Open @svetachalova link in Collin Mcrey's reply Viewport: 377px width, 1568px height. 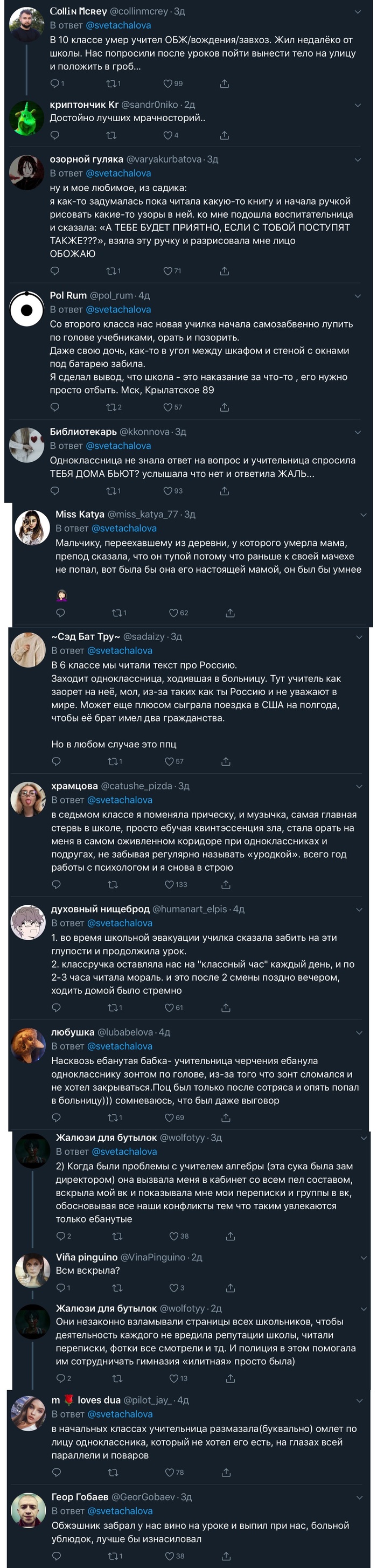[118, 25]
